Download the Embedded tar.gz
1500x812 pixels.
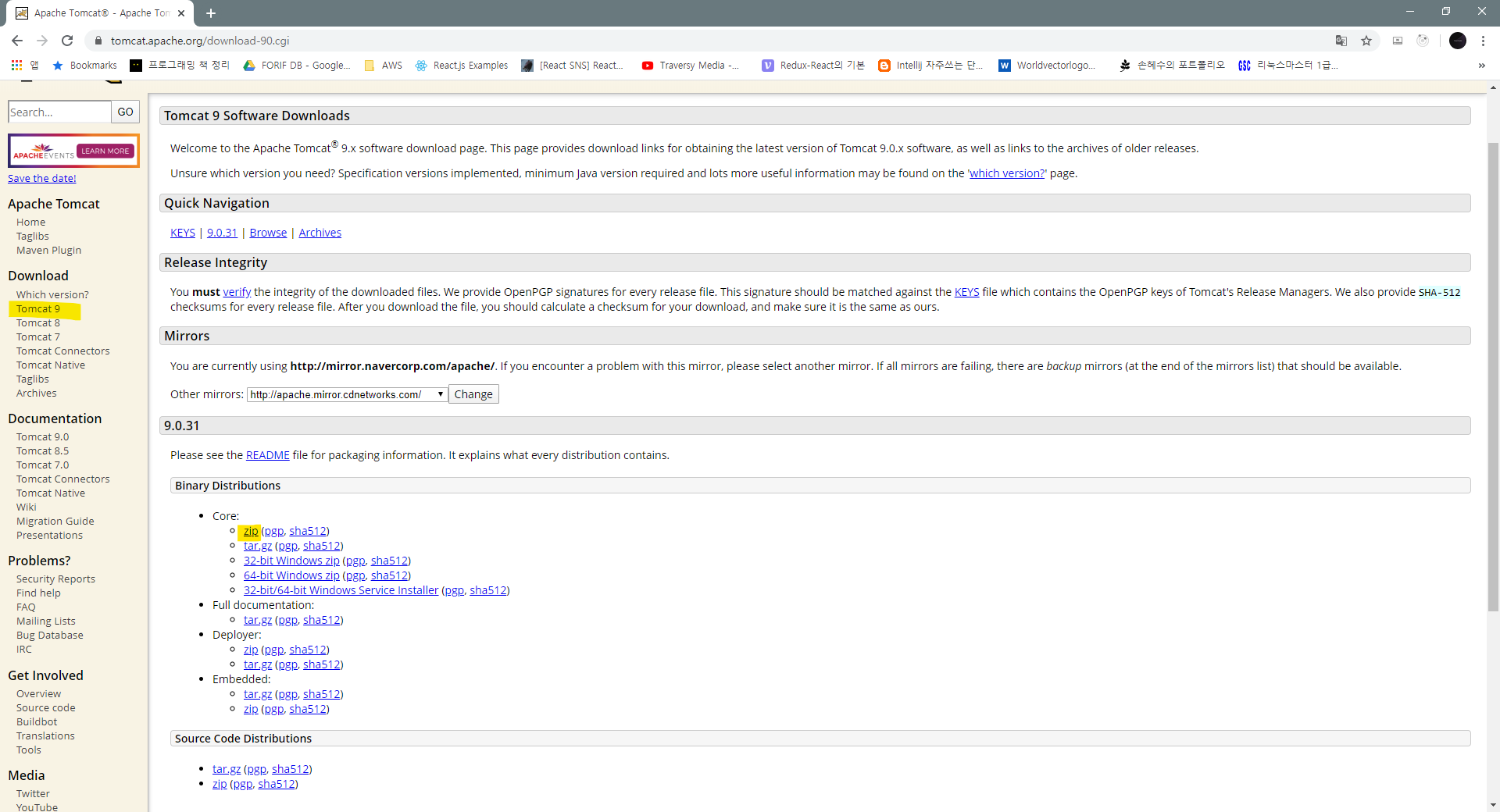click(x=258, y=694)
